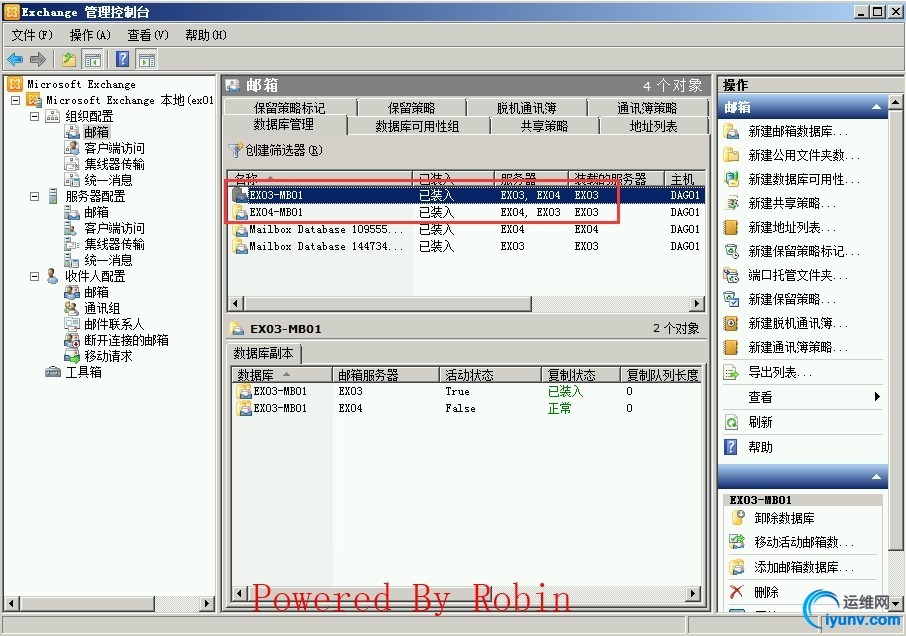Click the 新建数据库可用性组 action icon
The image size is (906, 636).
click(732, 180)
